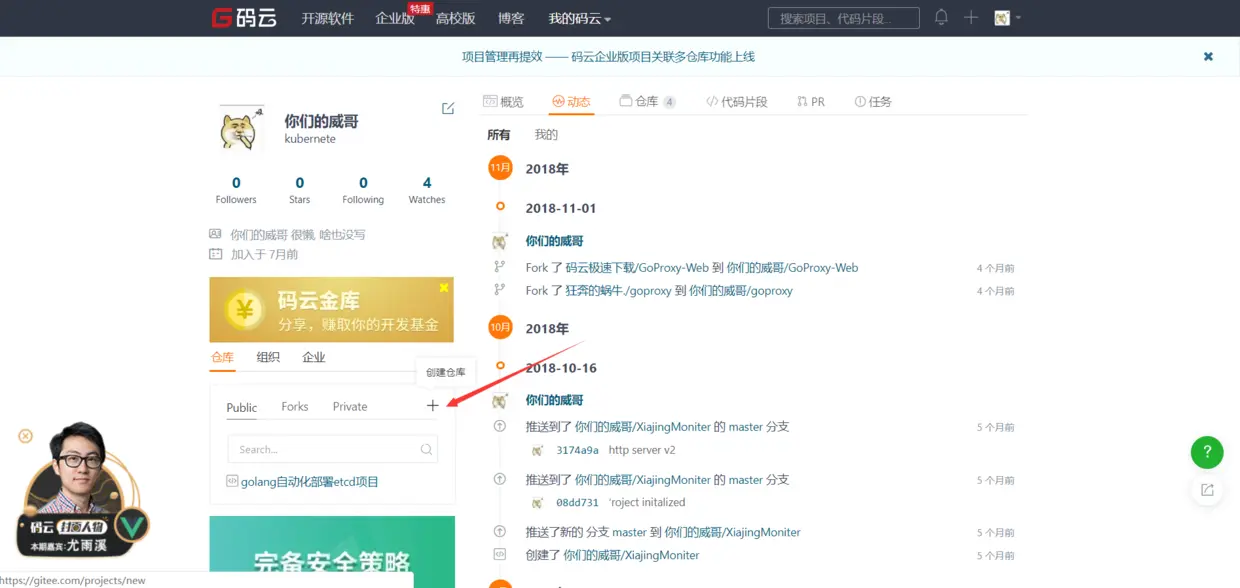Image resolution: width=1240 pixels, height=588 pixels.
Task: Switch to 仓库 tab in sidebar
Action: coord(222,357)
